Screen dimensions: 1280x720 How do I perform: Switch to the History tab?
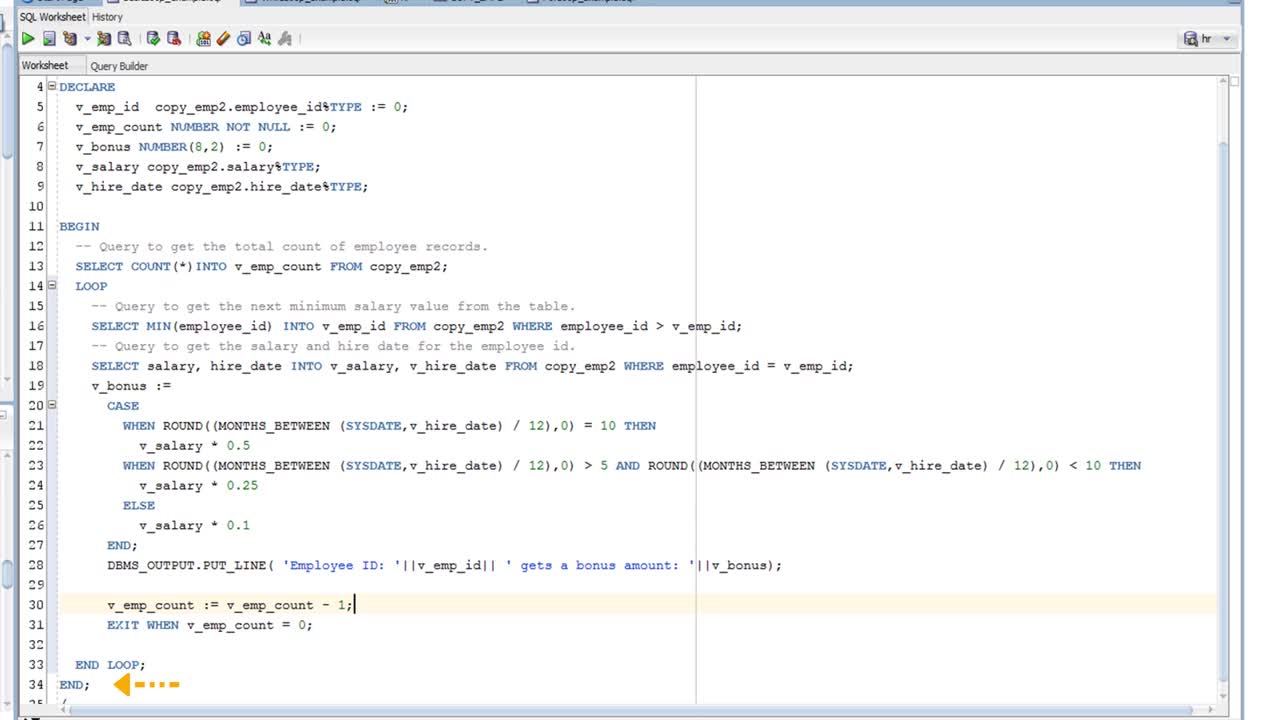[107, 17]
